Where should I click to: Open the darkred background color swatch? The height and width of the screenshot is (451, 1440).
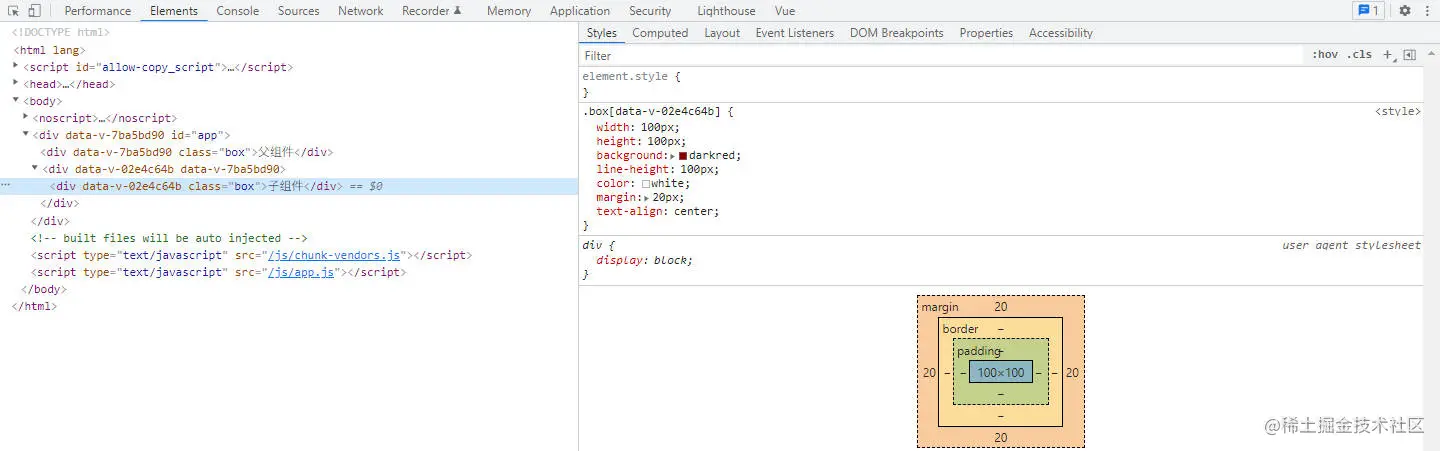coord(683,156)
